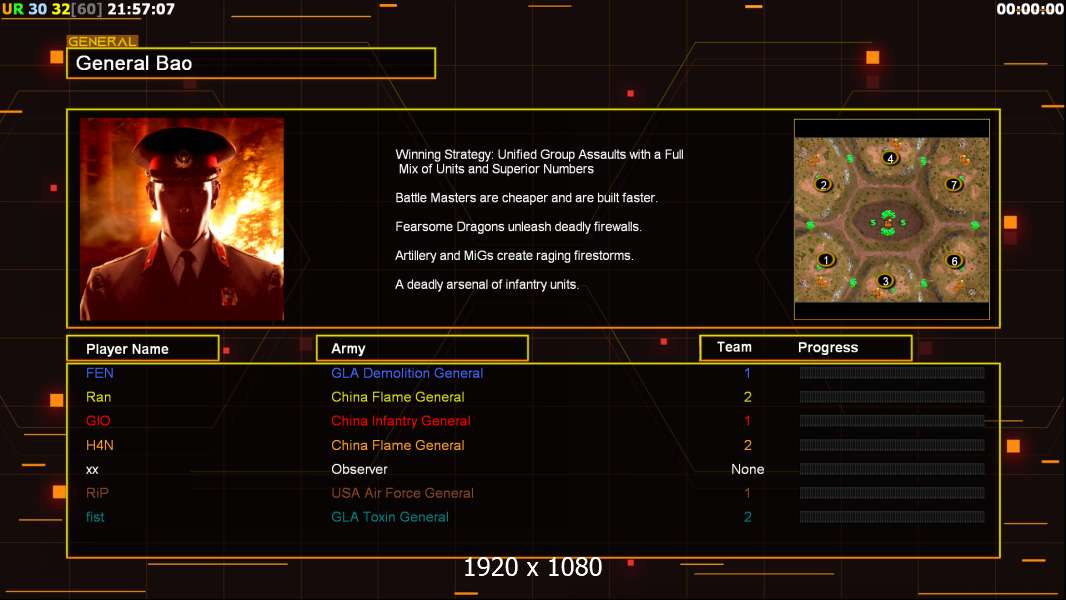
Task: Click start position 7 on the map
Action: [x=953, y=184]
